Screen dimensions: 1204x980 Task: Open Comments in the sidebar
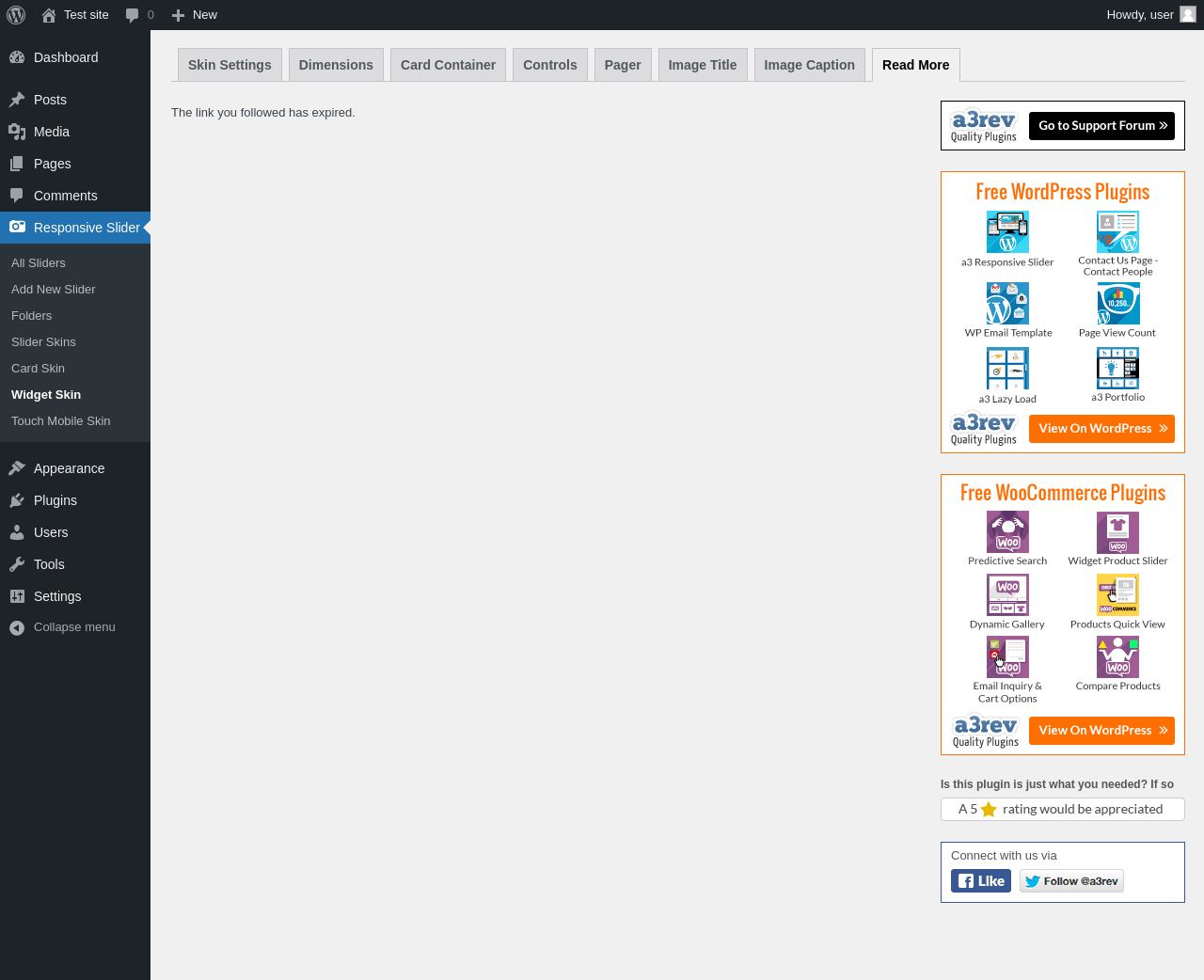pos(75,196)
